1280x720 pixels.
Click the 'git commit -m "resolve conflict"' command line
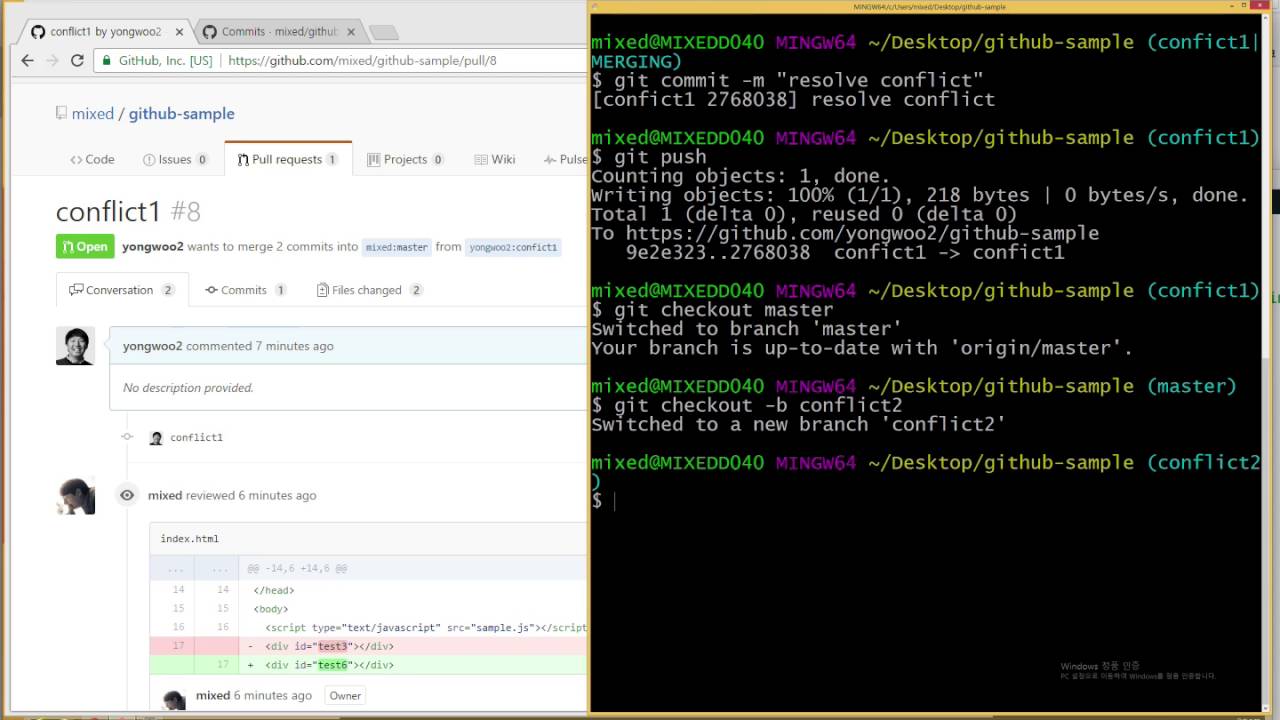click(x=787, y=80)
